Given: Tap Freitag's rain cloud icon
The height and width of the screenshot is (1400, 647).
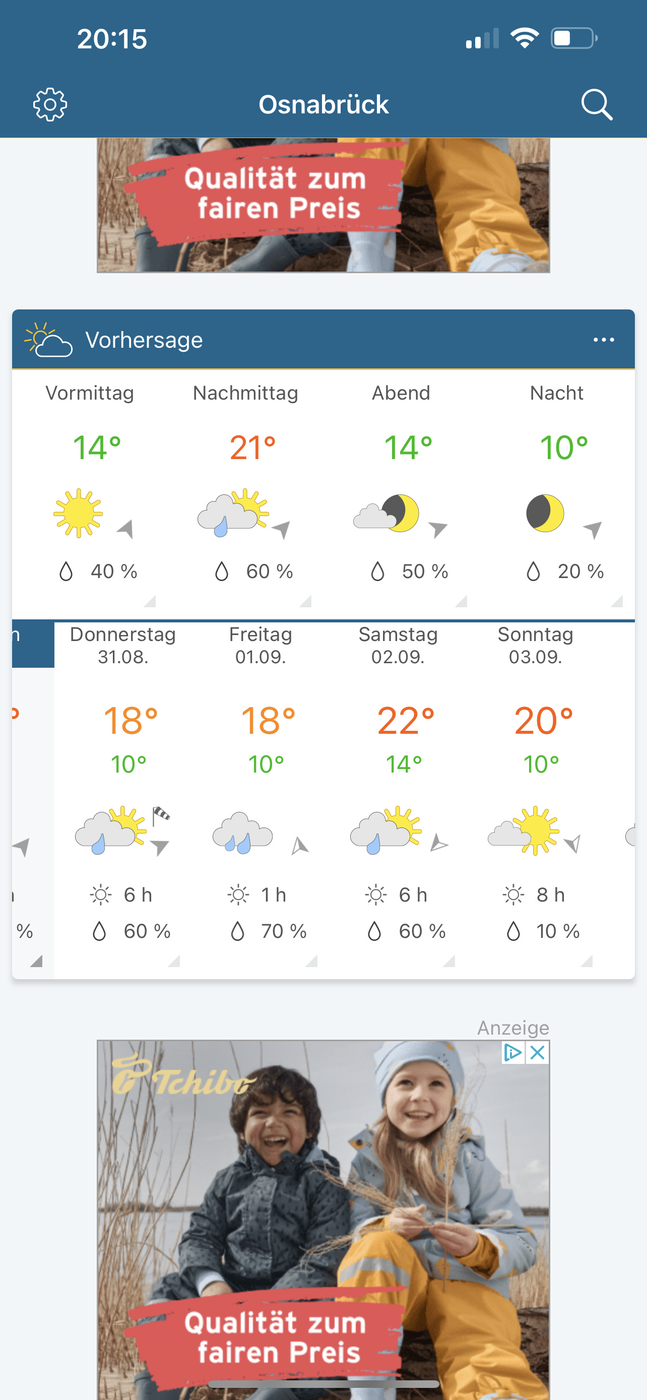Looking at the screenshot, I should 243,832.
